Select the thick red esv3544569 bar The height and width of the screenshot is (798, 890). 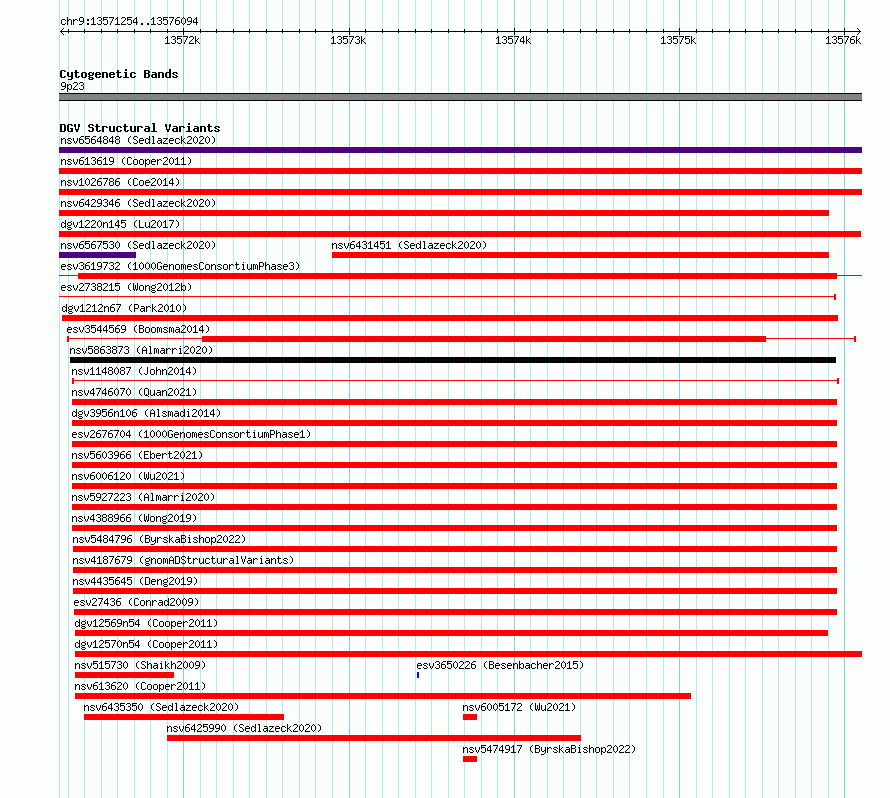click(484, 339)
